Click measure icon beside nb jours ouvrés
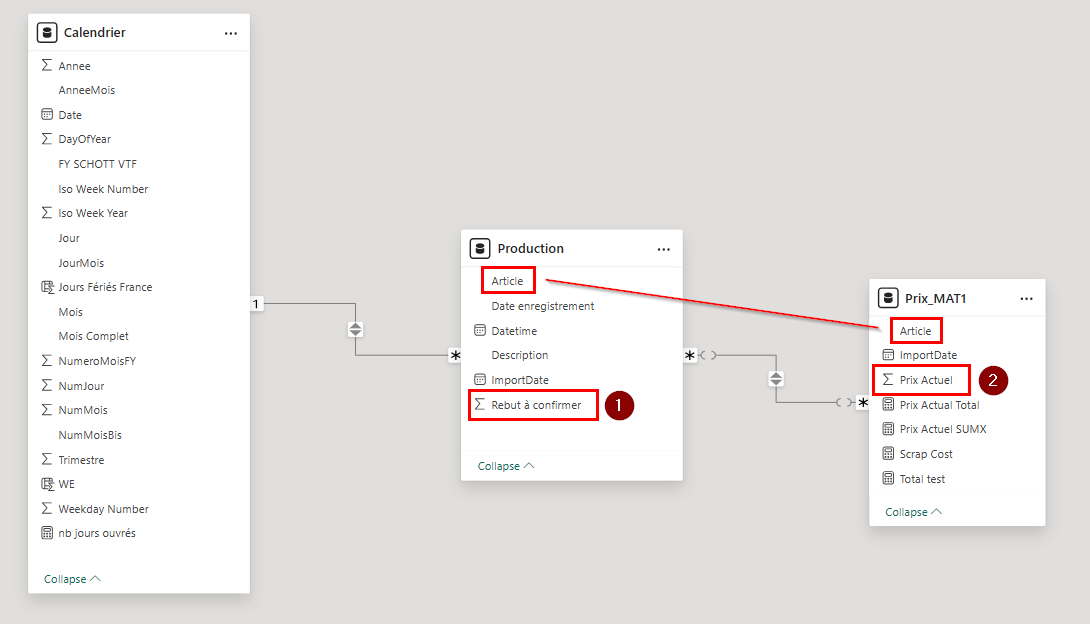The image size is (1090, 624). (47, 533)
